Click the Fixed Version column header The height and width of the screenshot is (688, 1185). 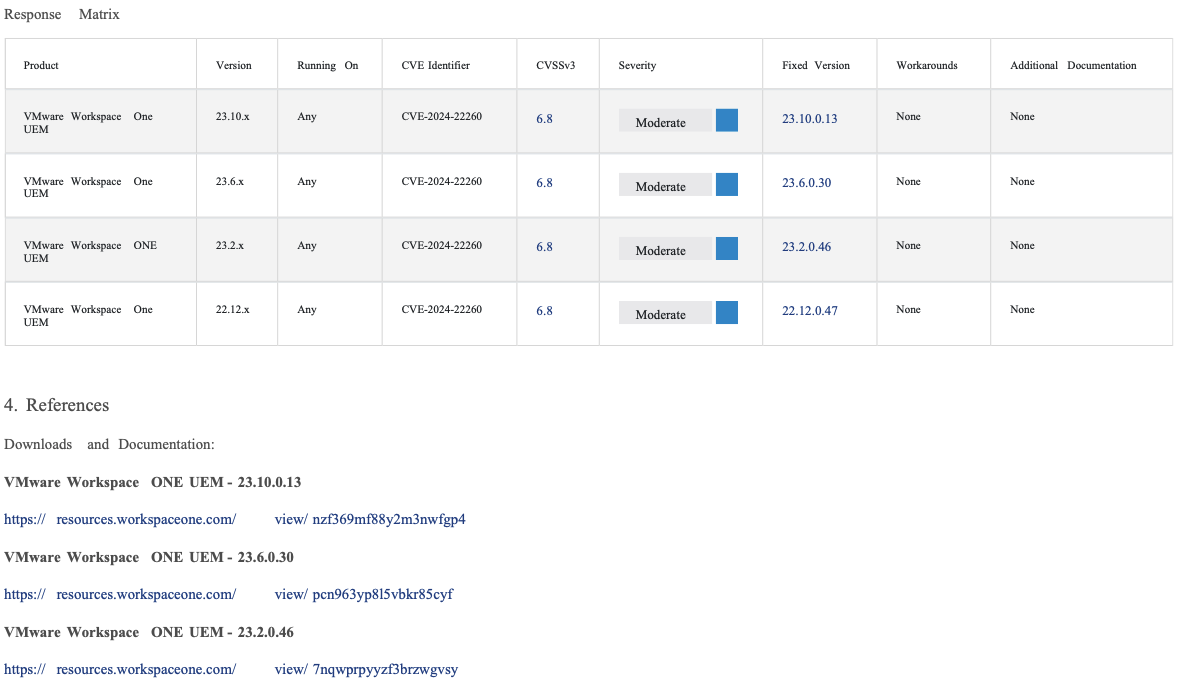click(x=815, y=66)
